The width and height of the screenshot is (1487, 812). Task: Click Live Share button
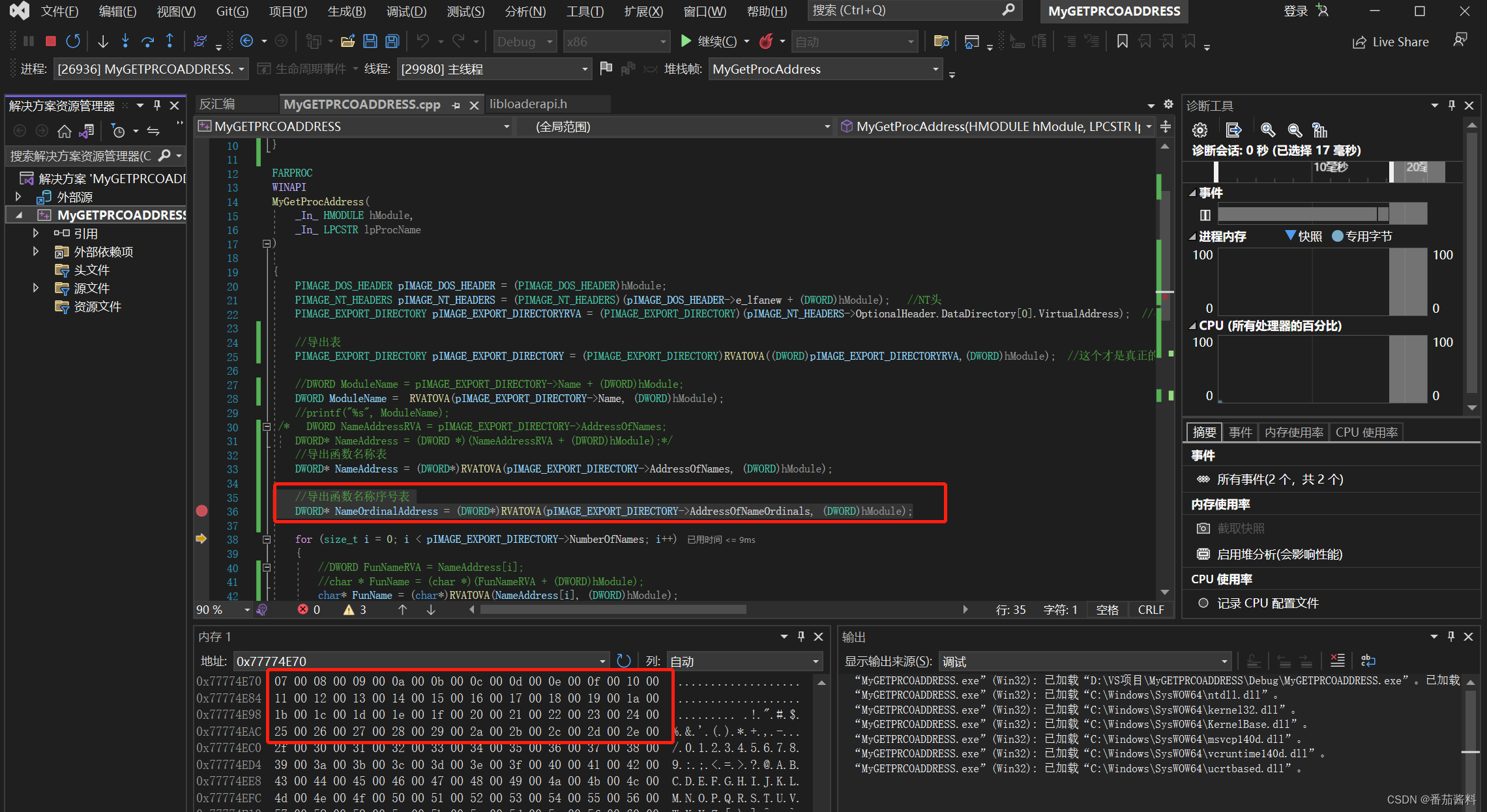[1391, 42]
